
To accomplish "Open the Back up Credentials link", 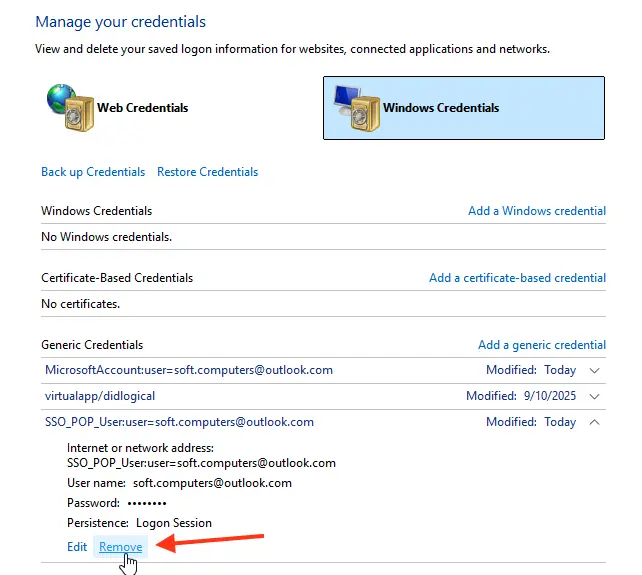I will tap(93, 172).
